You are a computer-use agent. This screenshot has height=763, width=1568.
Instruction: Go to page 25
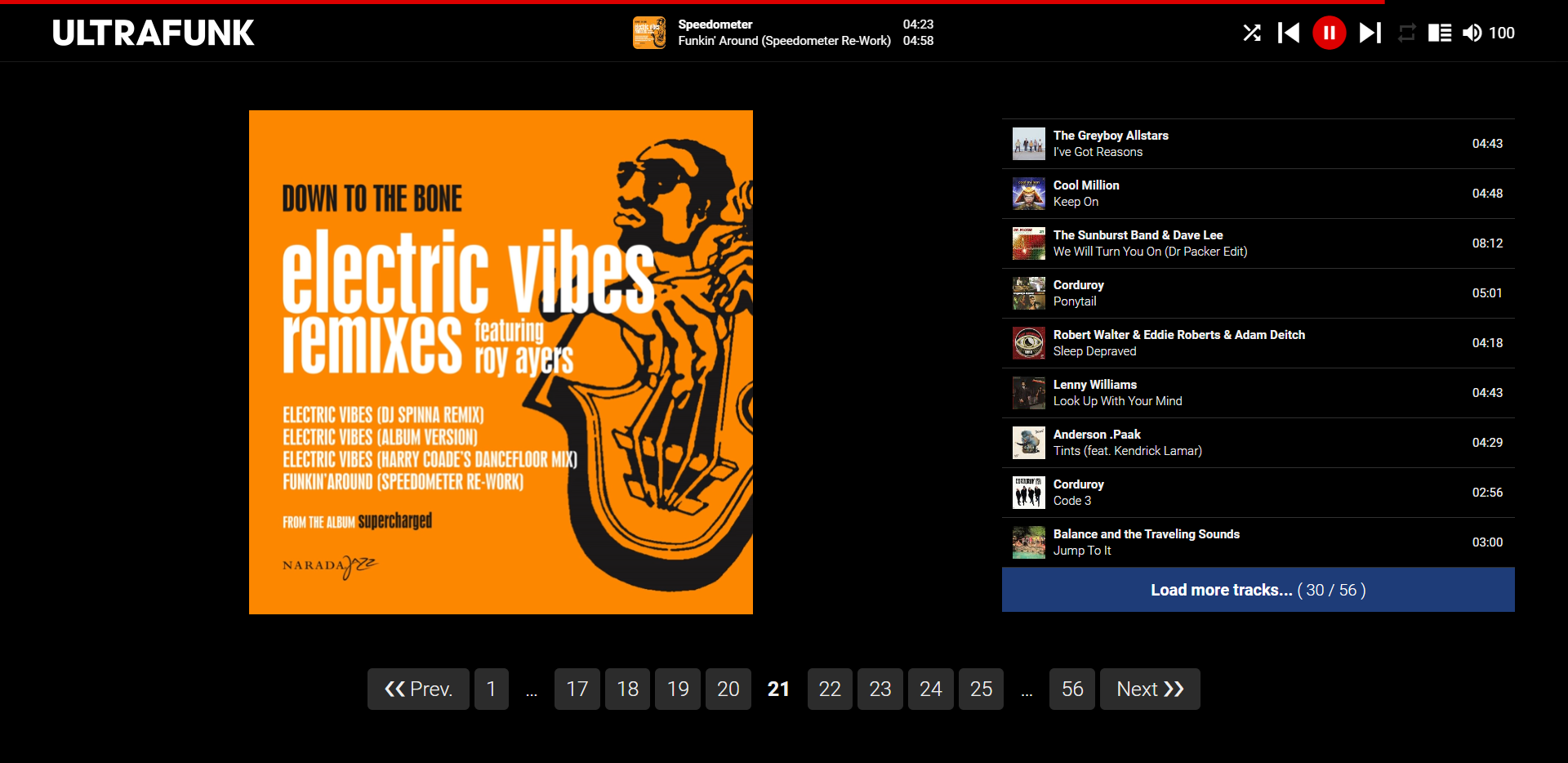(x=981, y=689)
